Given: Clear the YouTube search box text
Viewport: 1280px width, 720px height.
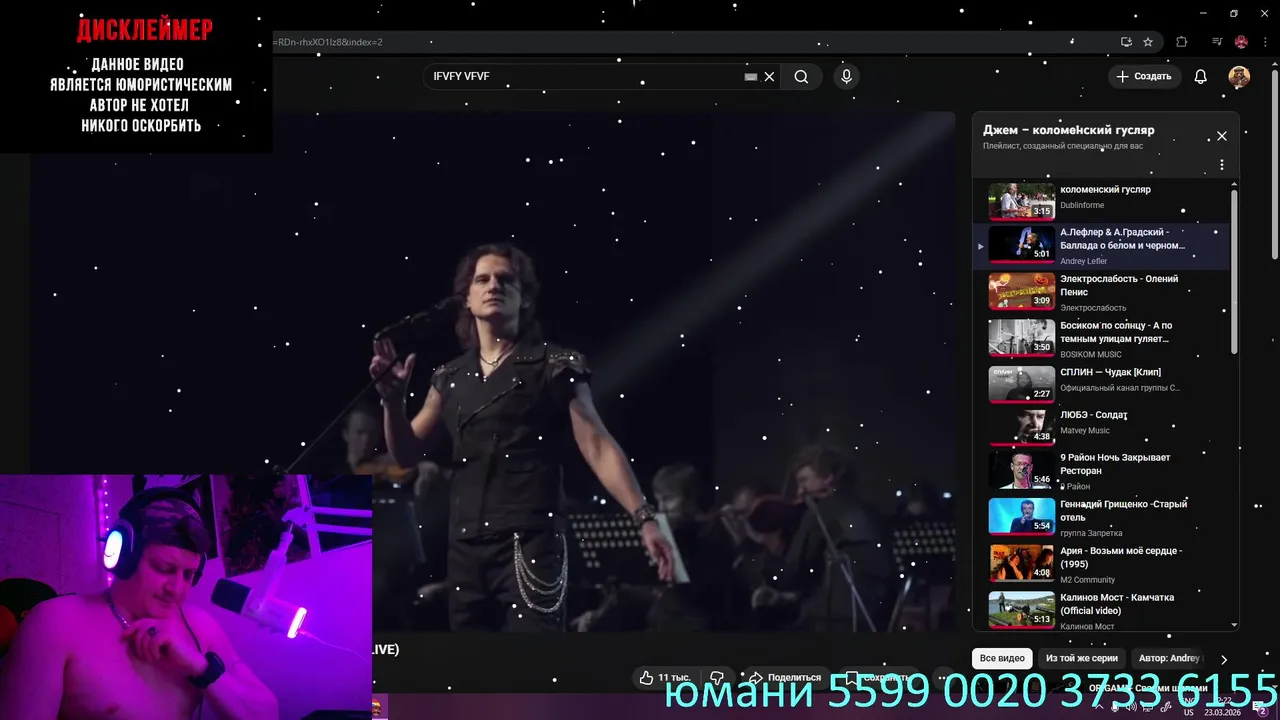Looking at the screenshot, I should click(769, 77).
